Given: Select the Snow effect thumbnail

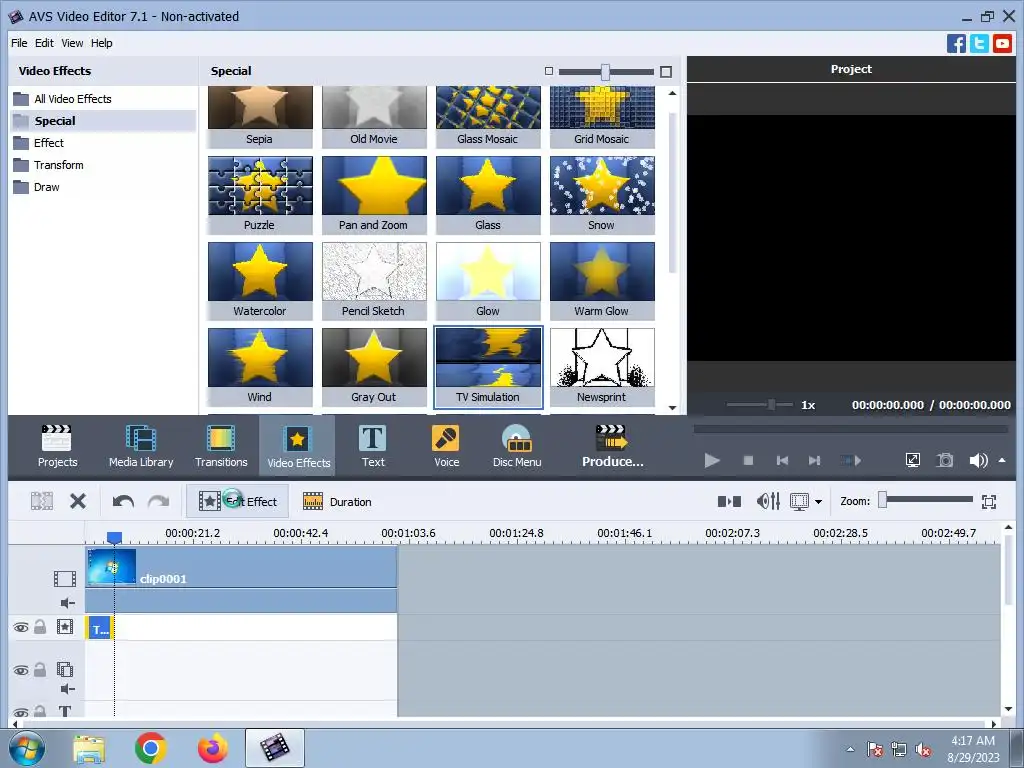Looking at the screenshot, I should [601, 195].
